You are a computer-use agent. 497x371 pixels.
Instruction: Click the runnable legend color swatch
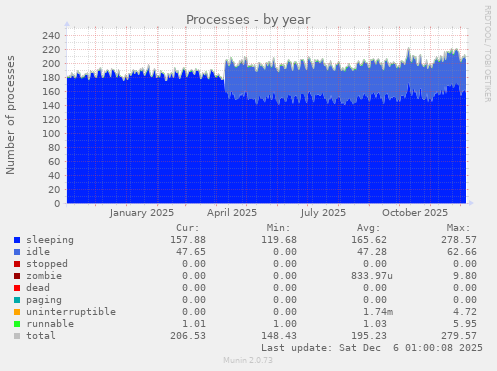[17, 324]
